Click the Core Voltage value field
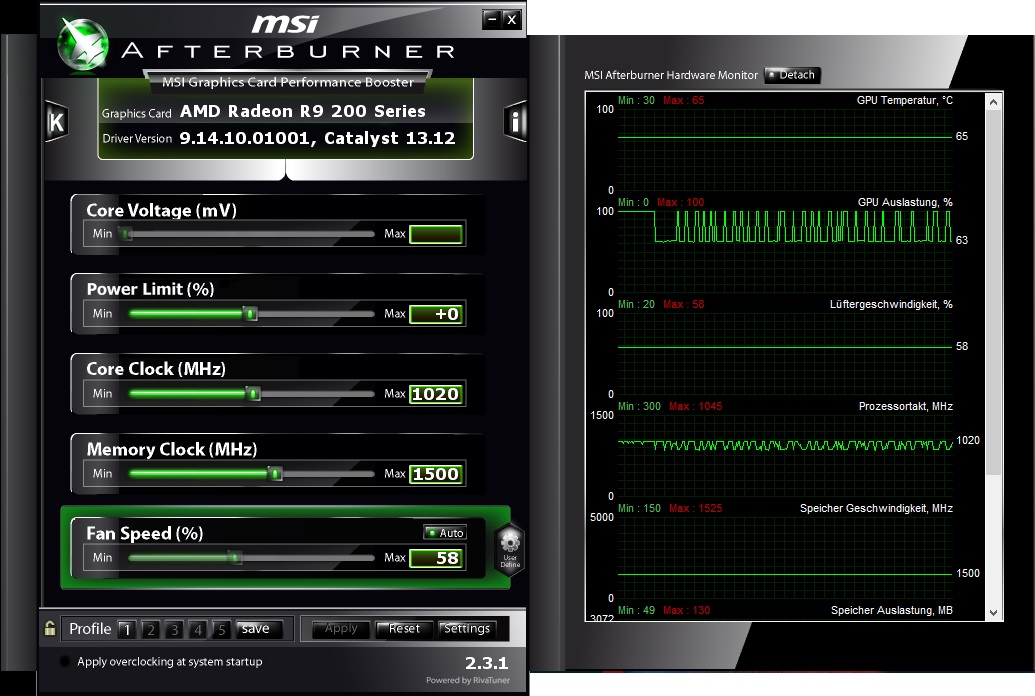This screenshot has height=696, width=1035. click(x=436, y=234)
